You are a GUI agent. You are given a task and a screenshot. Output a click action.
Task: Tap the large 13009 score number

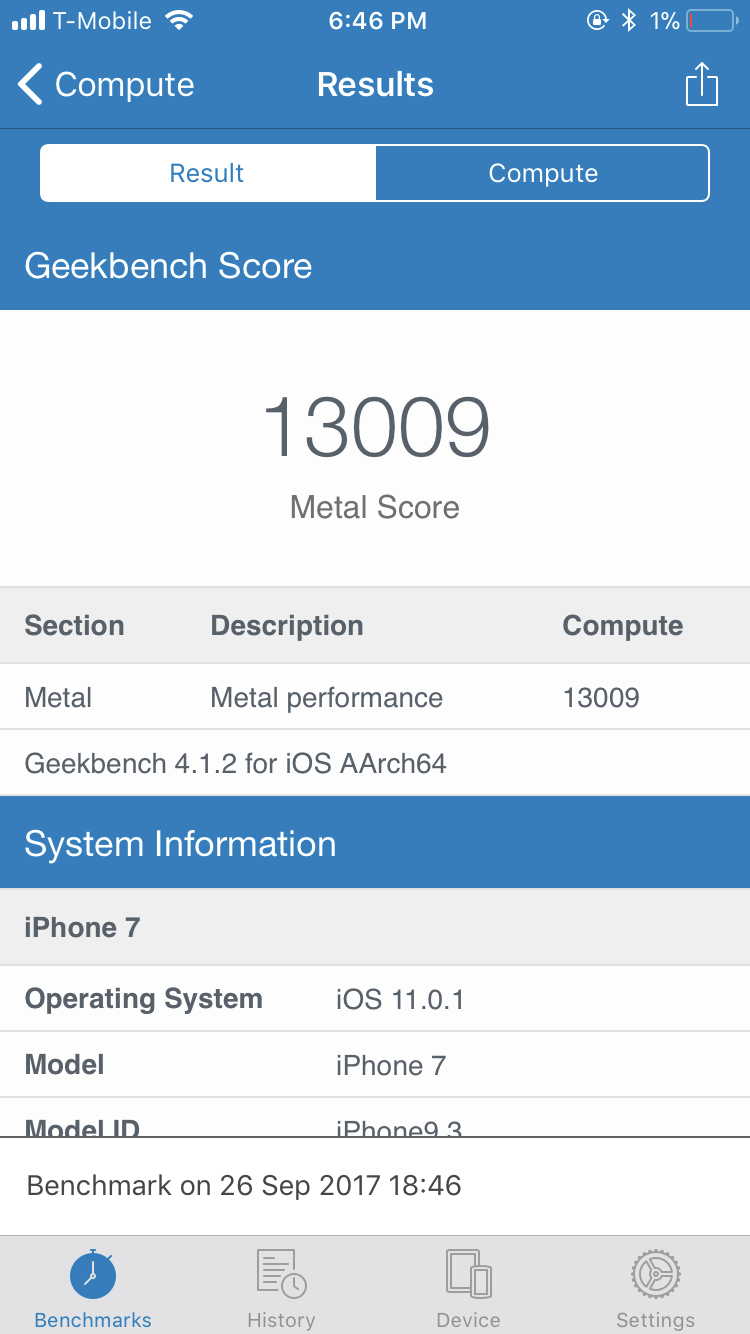tap(376, 427)
